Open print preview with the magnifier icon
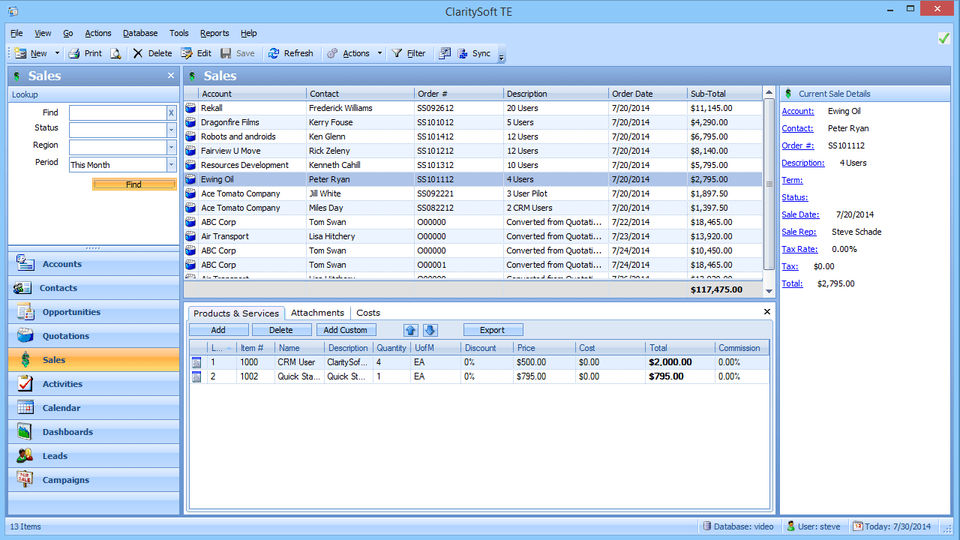 point(115,53)
